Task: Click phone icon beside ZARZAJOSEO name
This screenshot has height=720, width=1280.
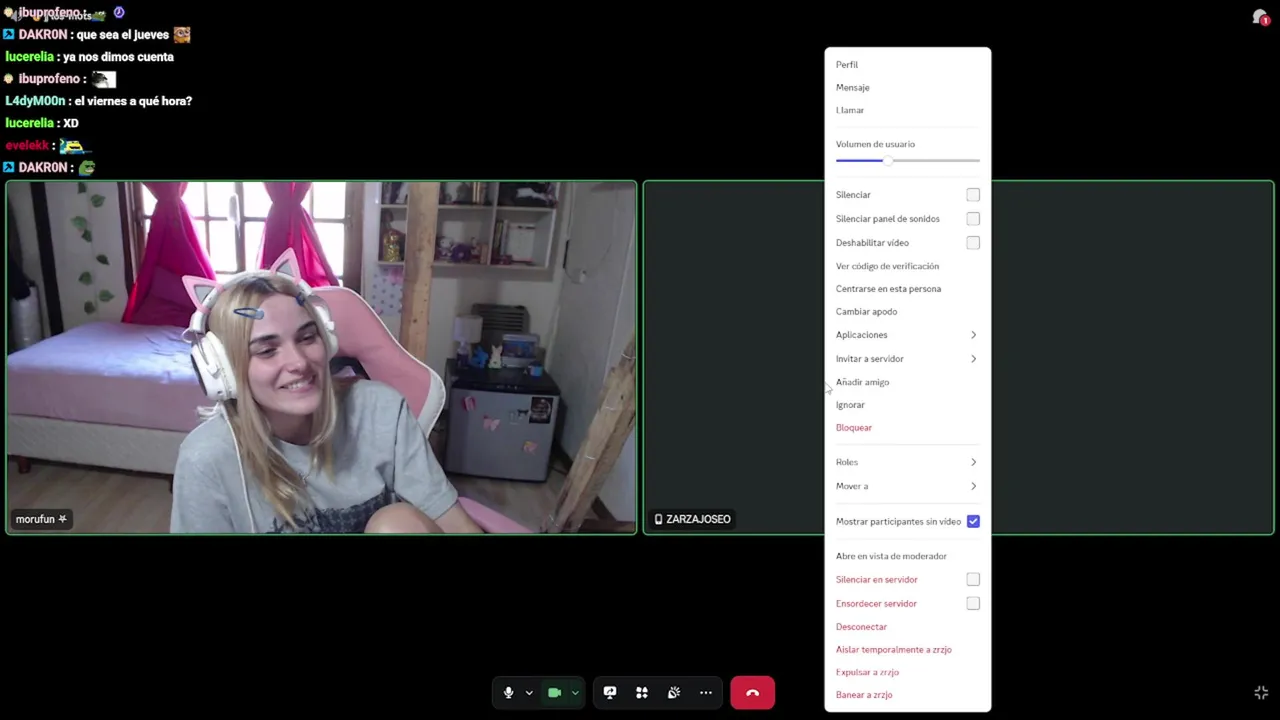Action: coord(658,519)
